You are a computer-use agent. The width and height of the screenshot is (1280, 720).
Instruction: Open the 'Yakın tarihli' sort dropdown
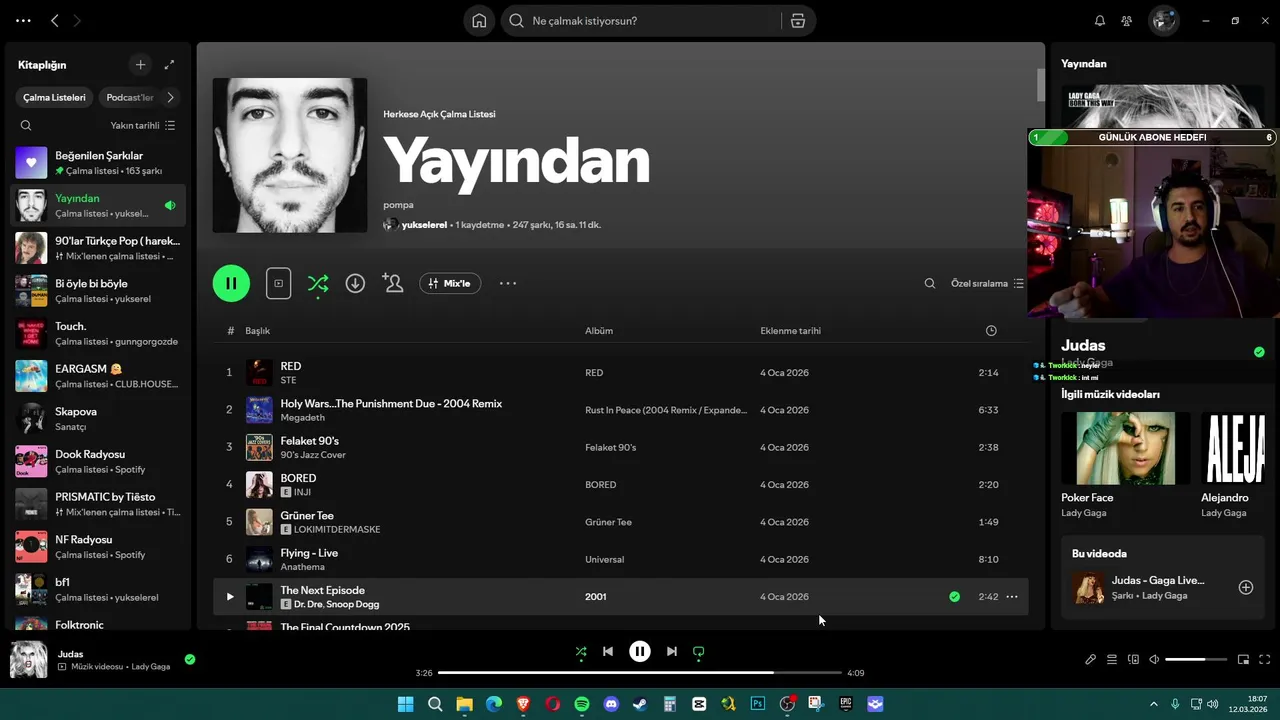tap(143, 126)
